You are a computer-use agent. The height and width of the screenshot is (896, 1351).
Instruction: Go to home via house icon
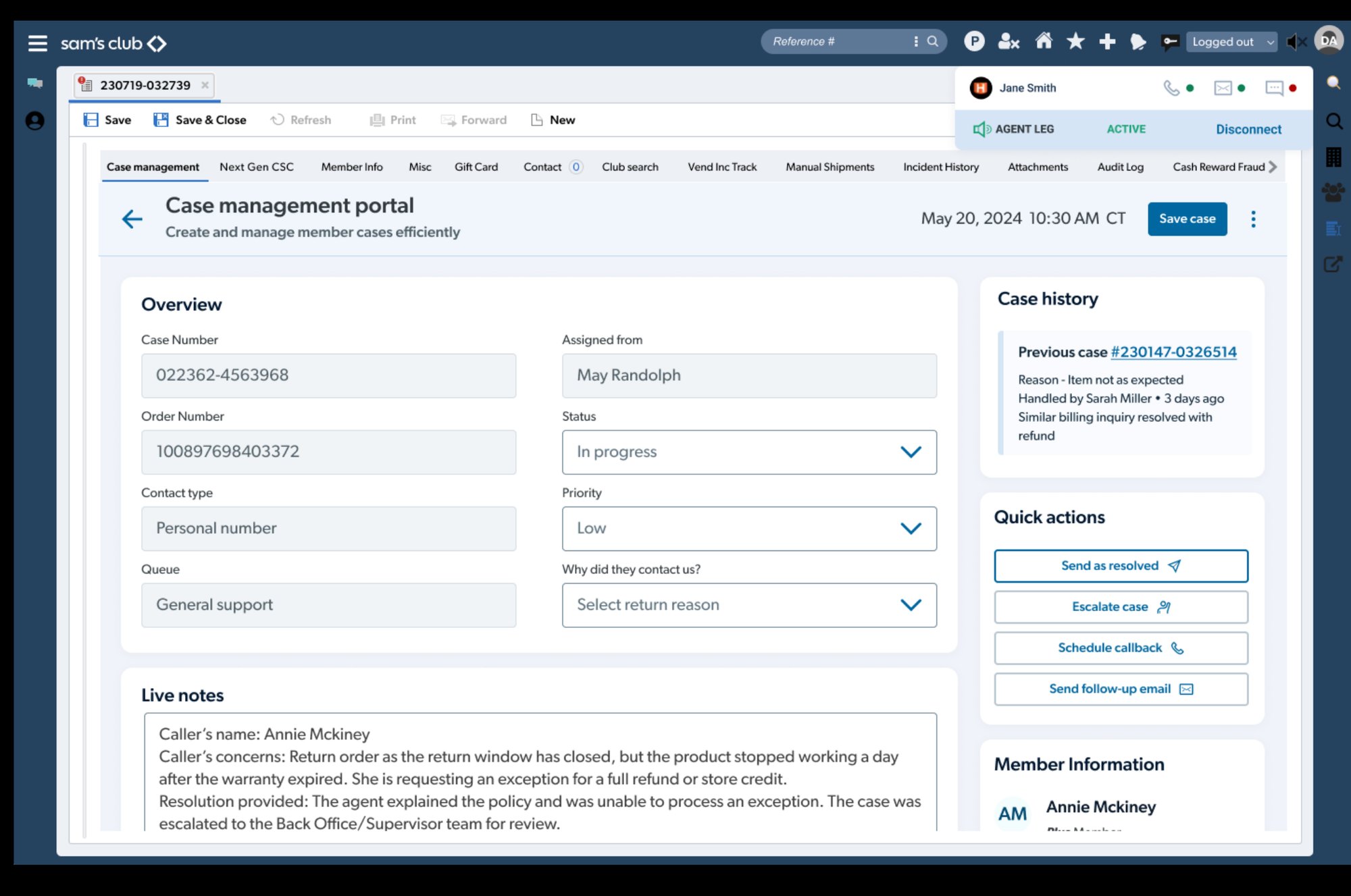[x=1044, y=41]
